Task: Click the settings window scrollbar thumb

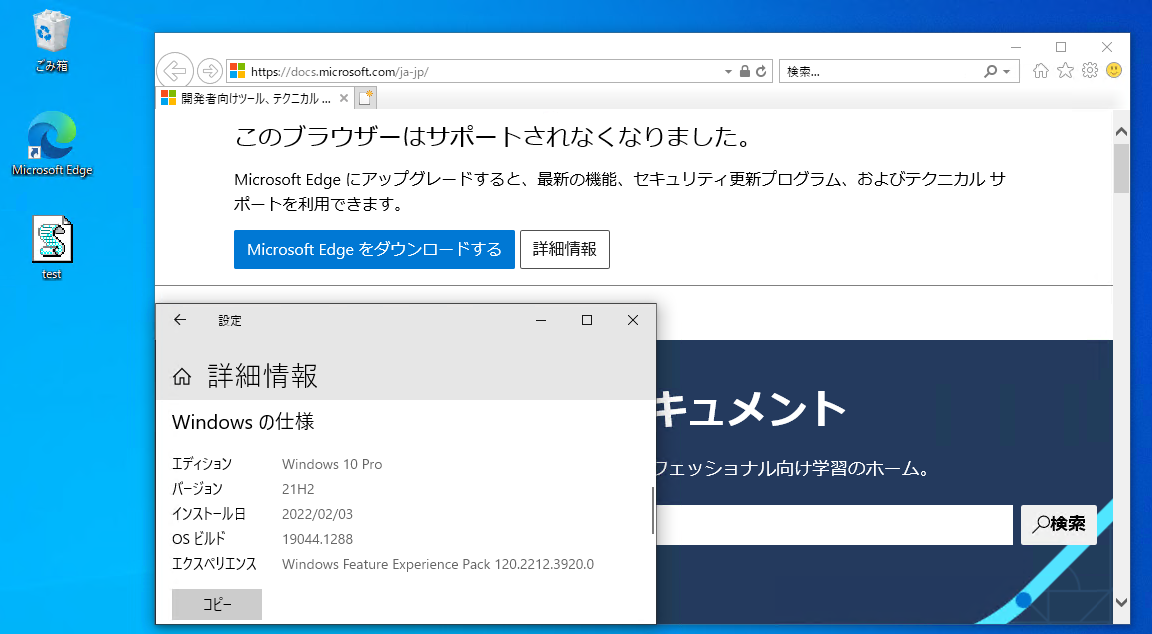Action: click(652, 510)
